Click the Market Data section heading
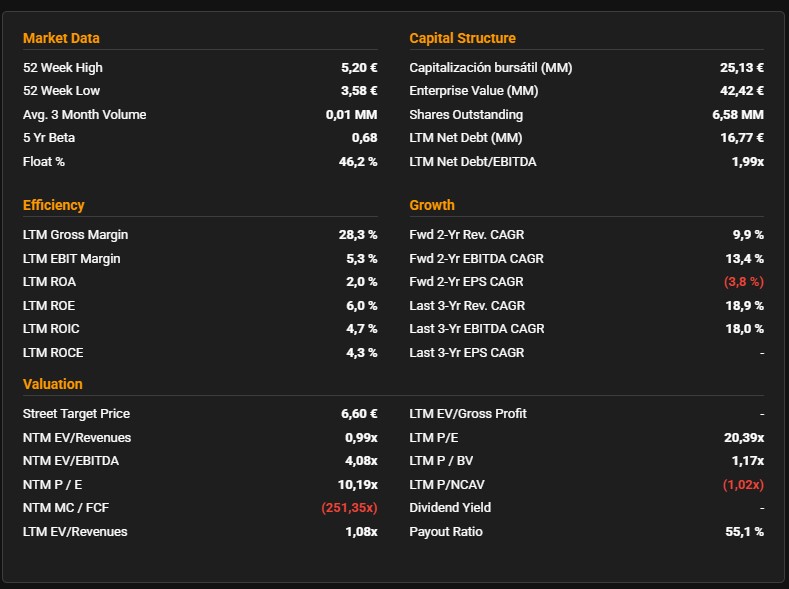This screenshot has height=589, width=789. (61, 38)
